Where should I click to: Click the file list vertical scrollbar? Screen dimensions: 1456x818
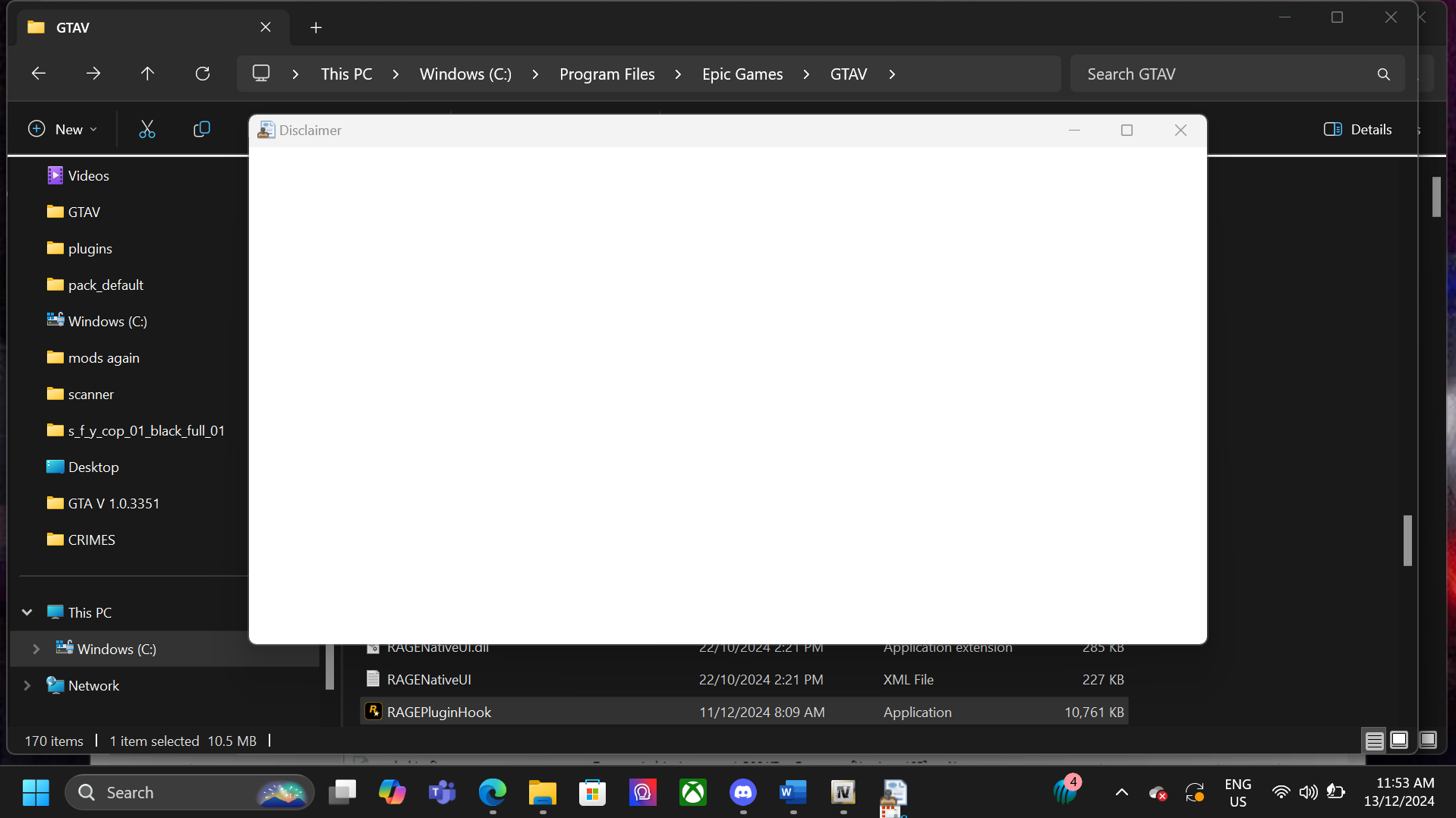(1407, 540)
